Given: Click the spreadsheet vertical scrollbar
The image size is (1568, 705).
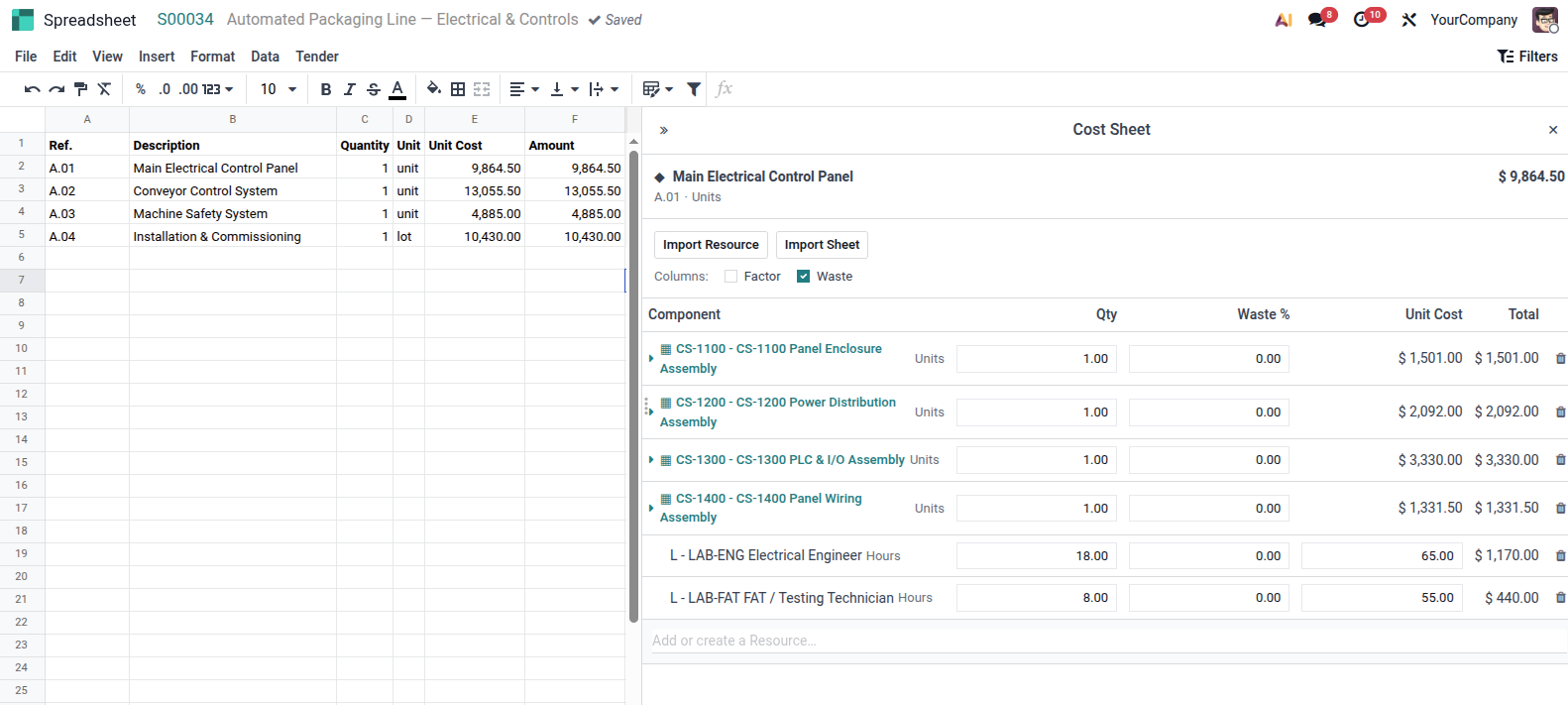Looking at the screenshot, I should (x=633, y=387).
